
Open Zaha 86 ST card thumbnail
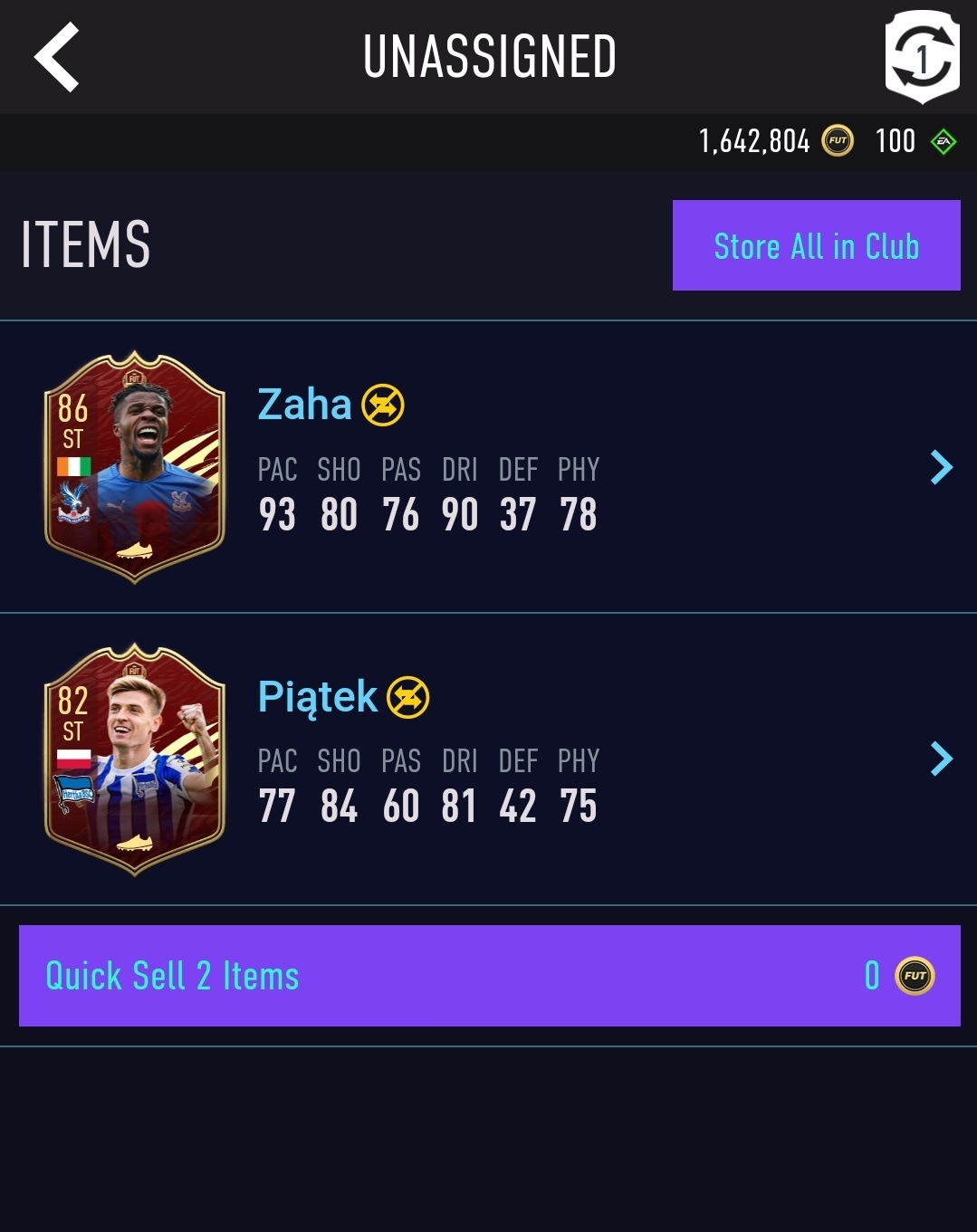(134, 467)
